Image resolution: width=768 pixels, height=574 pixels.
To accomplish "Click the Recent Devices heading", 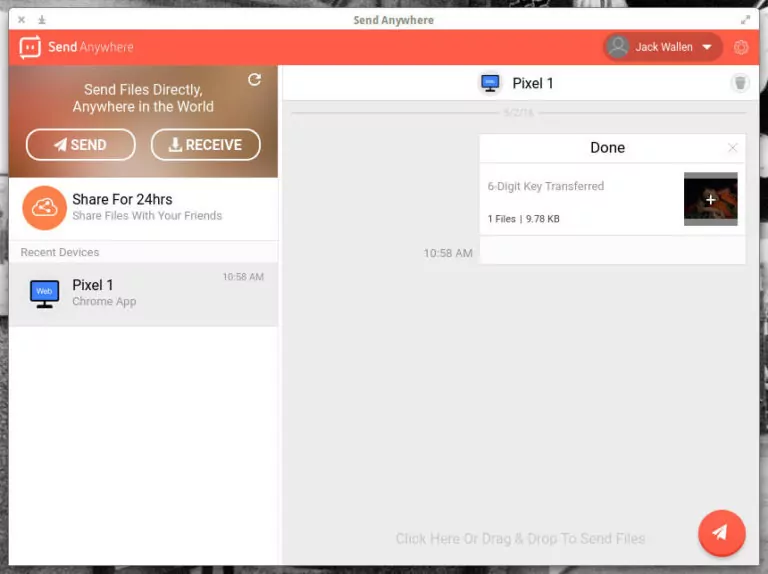I will point(60,252).
